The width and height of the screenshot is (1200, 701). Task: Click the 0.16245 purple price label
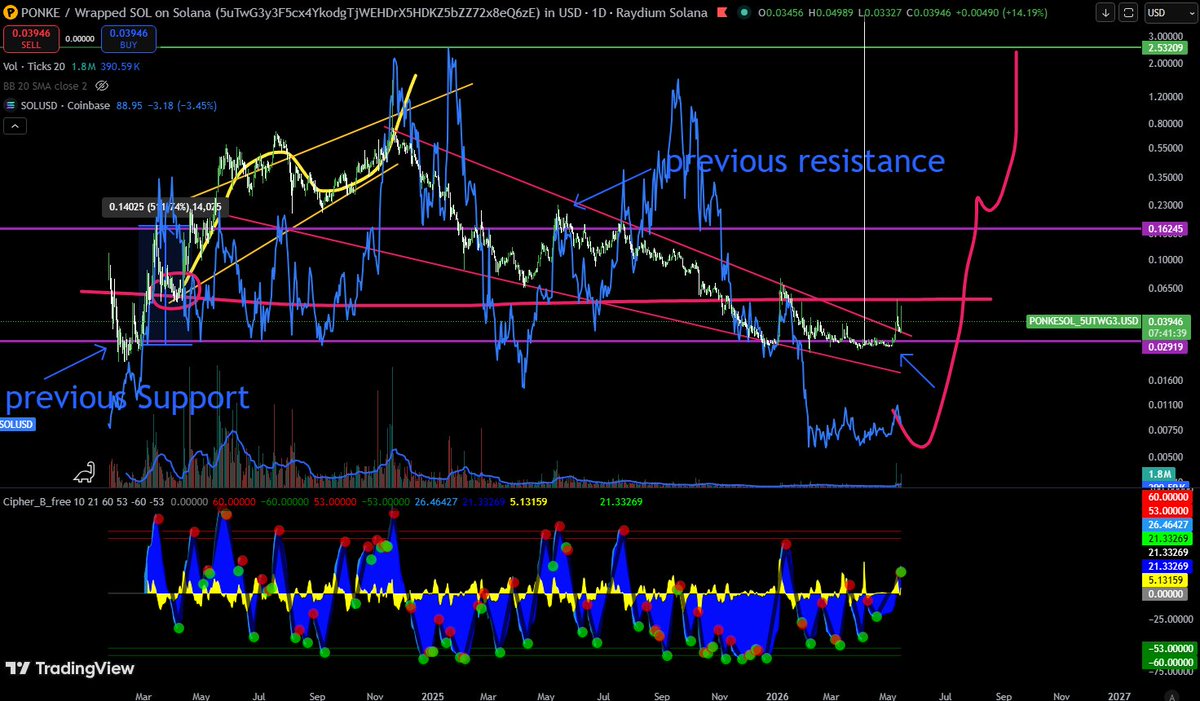1166,228
